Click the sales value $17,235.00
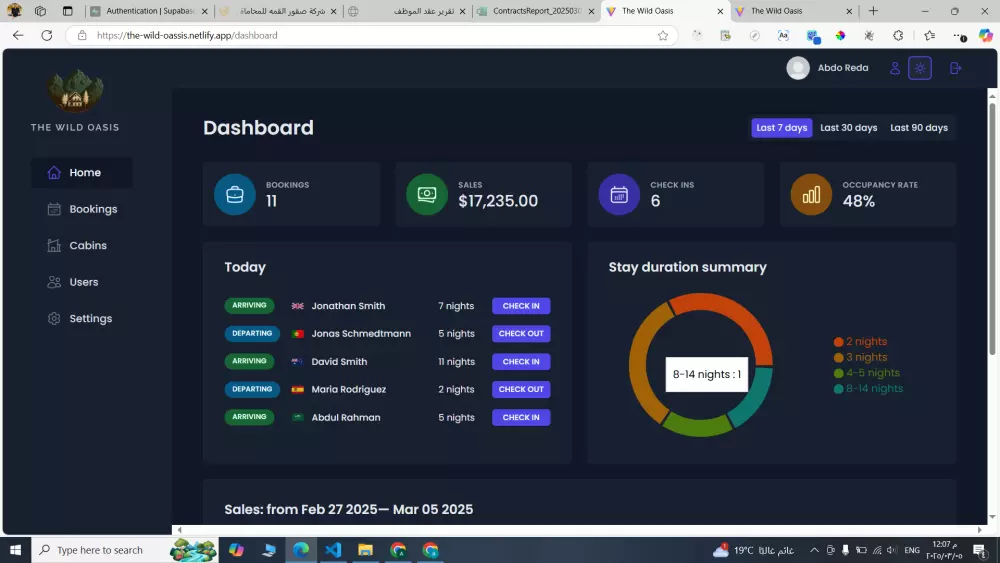This screenshot has height=563, width=1000. click(497, 201)
